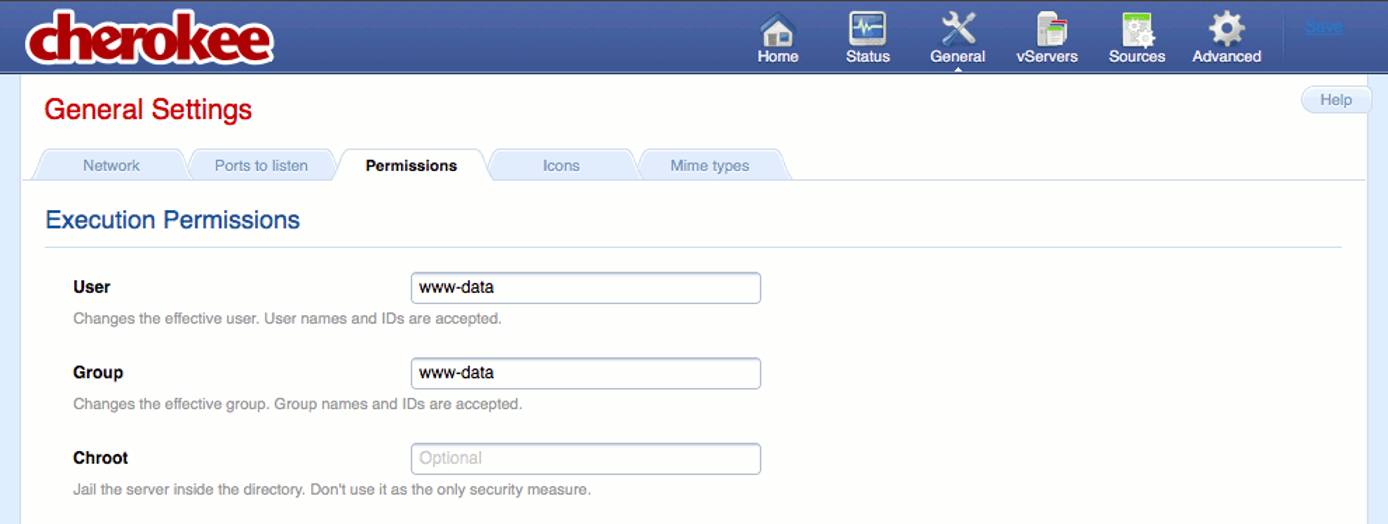Open the Mime types tab

coord(709,166)
